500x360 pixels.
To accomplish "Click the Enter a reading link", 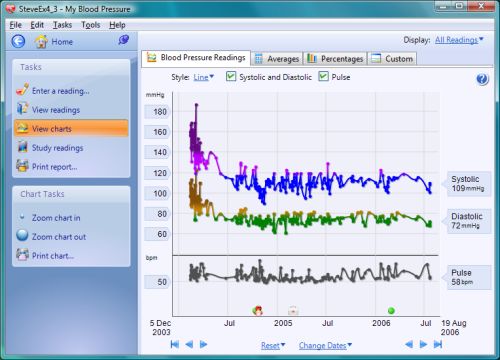I will click(61, 91).
